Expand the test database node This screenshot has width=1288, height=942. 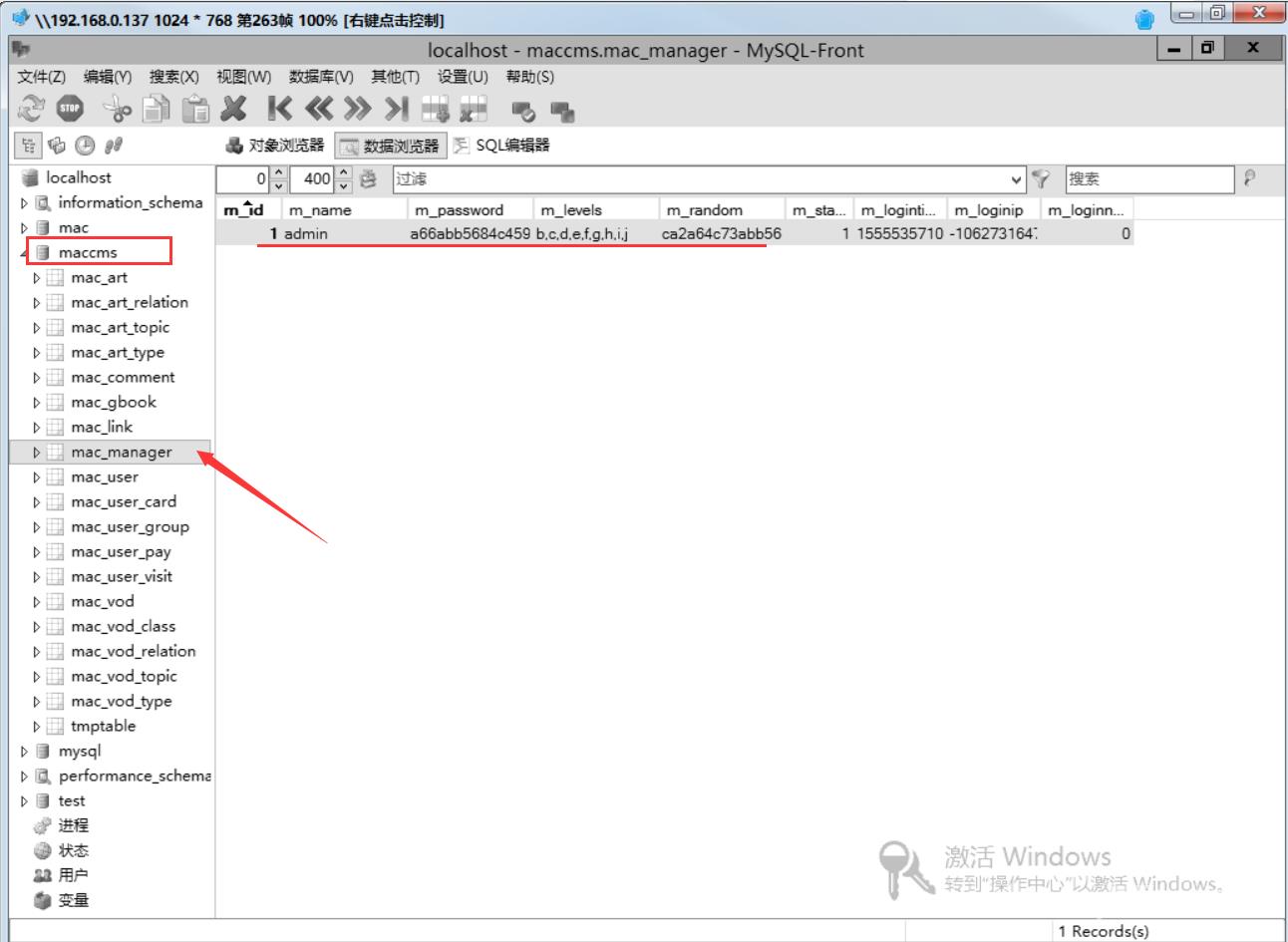(25, 801)
